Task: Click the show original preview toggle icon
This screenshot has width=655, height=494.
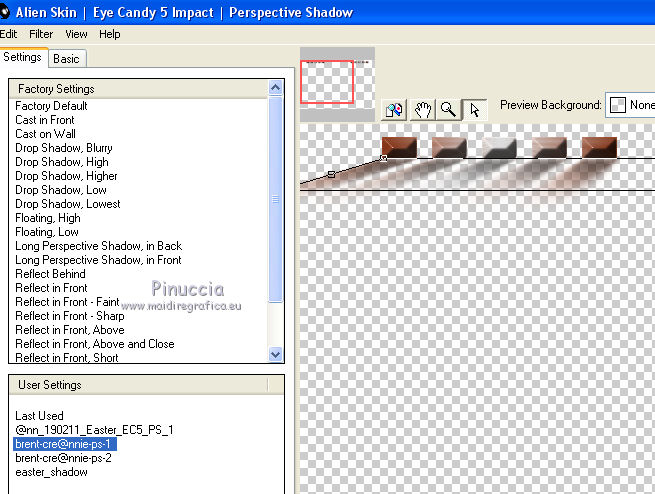Action: tap(394, 110)
